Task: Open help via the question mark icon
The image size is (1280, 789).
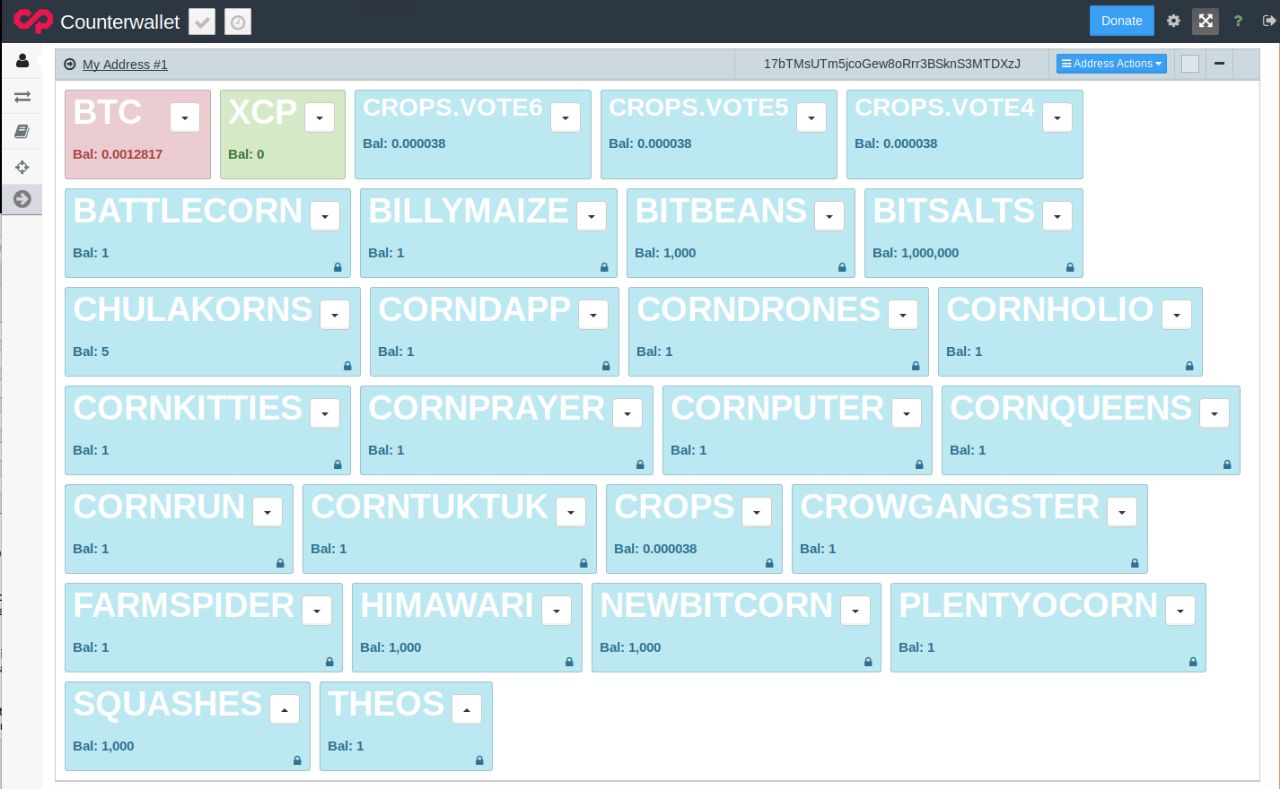Action: (x=1239, y=20)
